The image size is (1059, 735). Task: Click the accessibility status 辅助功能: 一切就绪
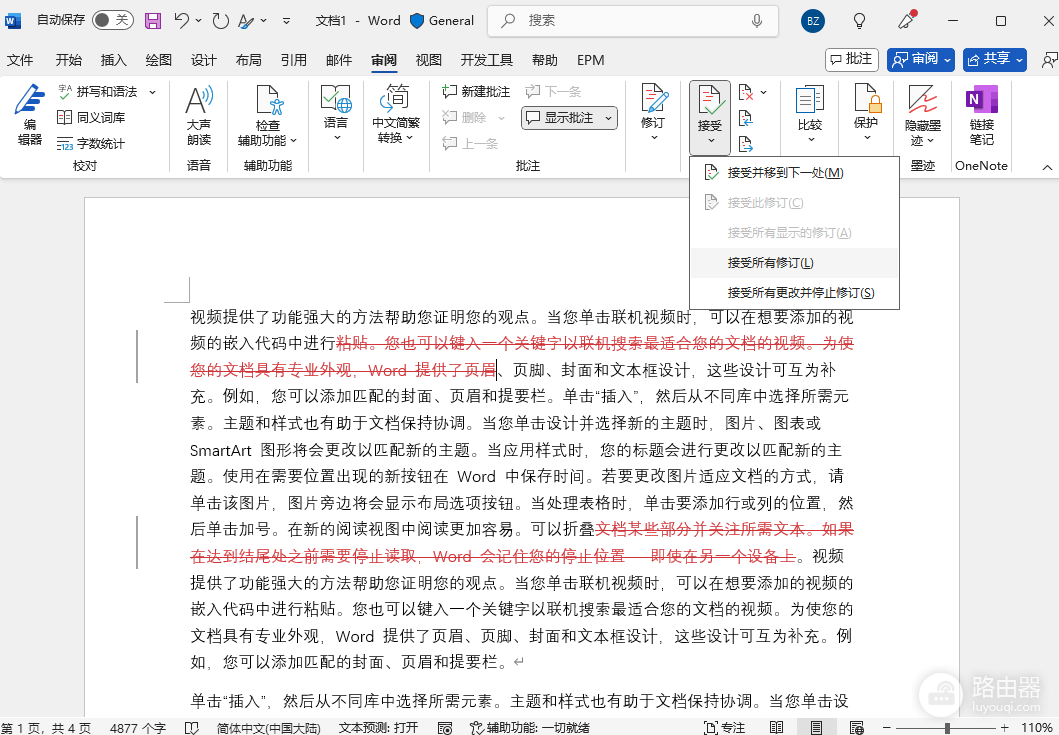click(530, 728)
